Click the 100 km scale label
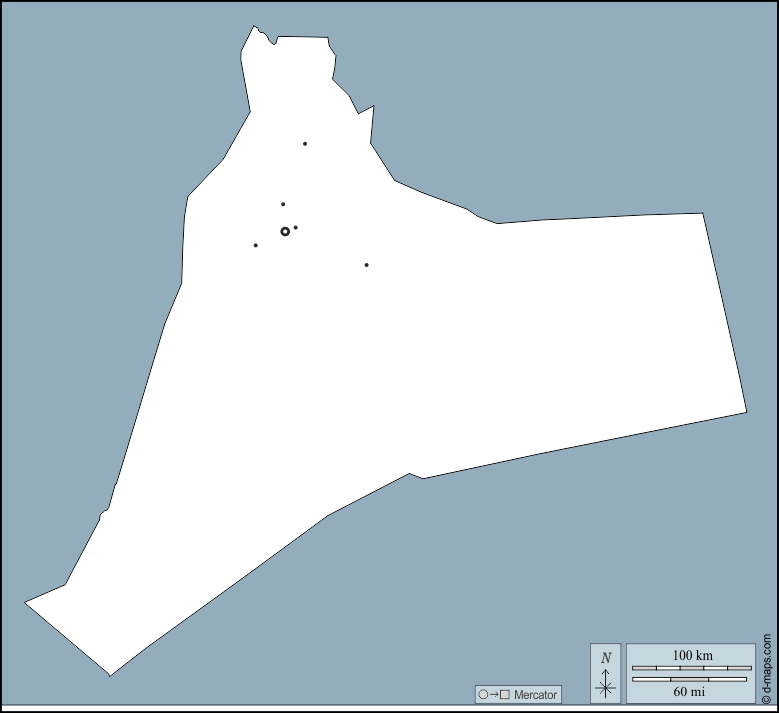779x713 pixels. click(691, 655)
